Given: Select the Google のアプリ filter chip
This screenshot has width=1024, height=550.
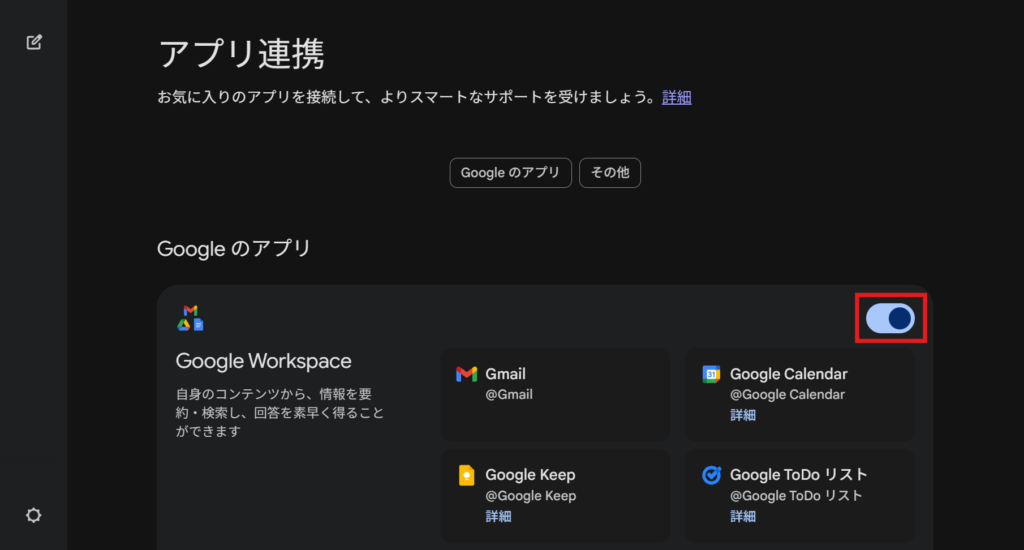Looking at the screenshot, I should click(510, 172).
